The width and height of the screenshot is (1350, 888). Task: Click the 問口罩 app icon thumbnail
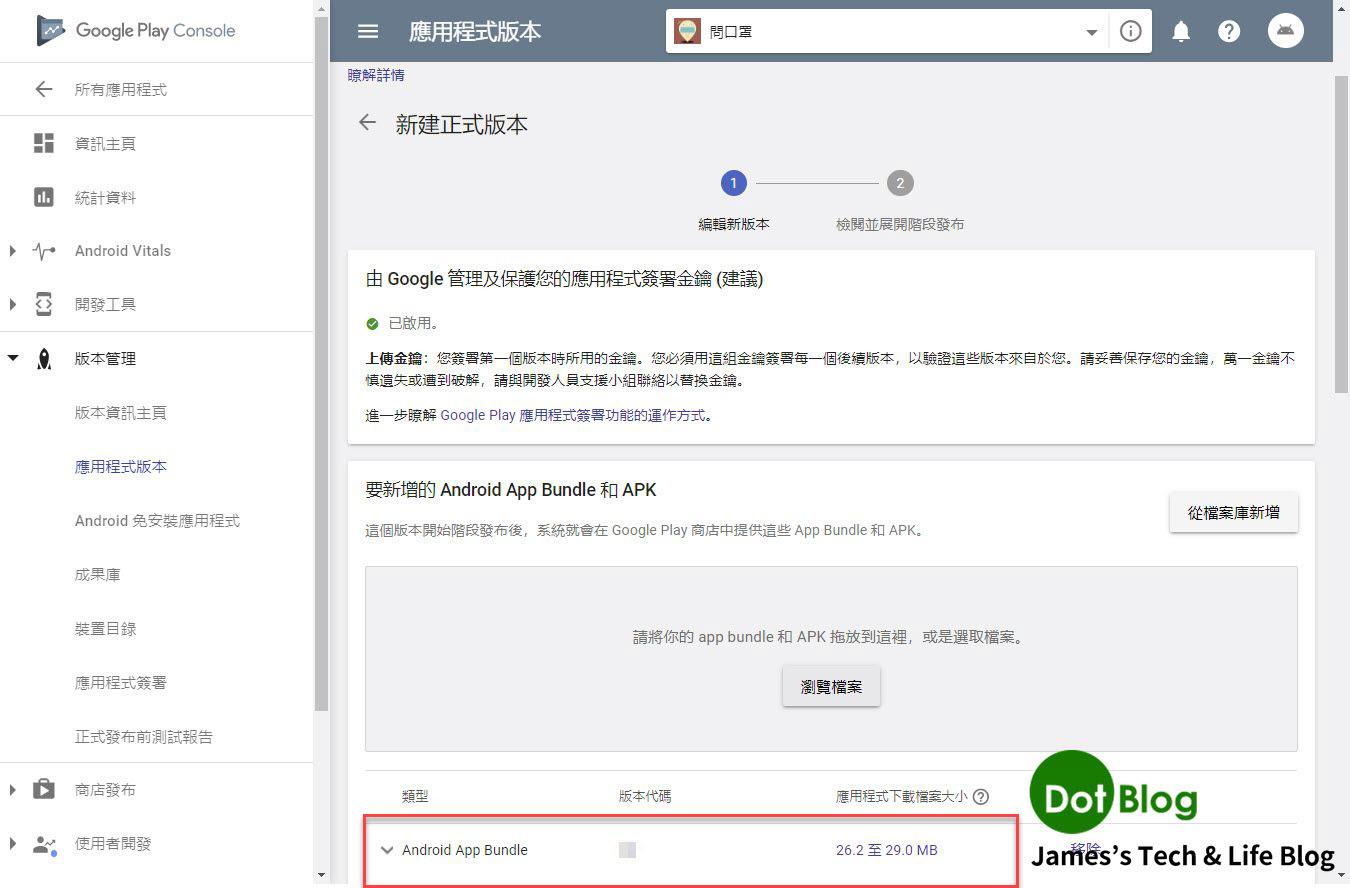coord(687,31)
